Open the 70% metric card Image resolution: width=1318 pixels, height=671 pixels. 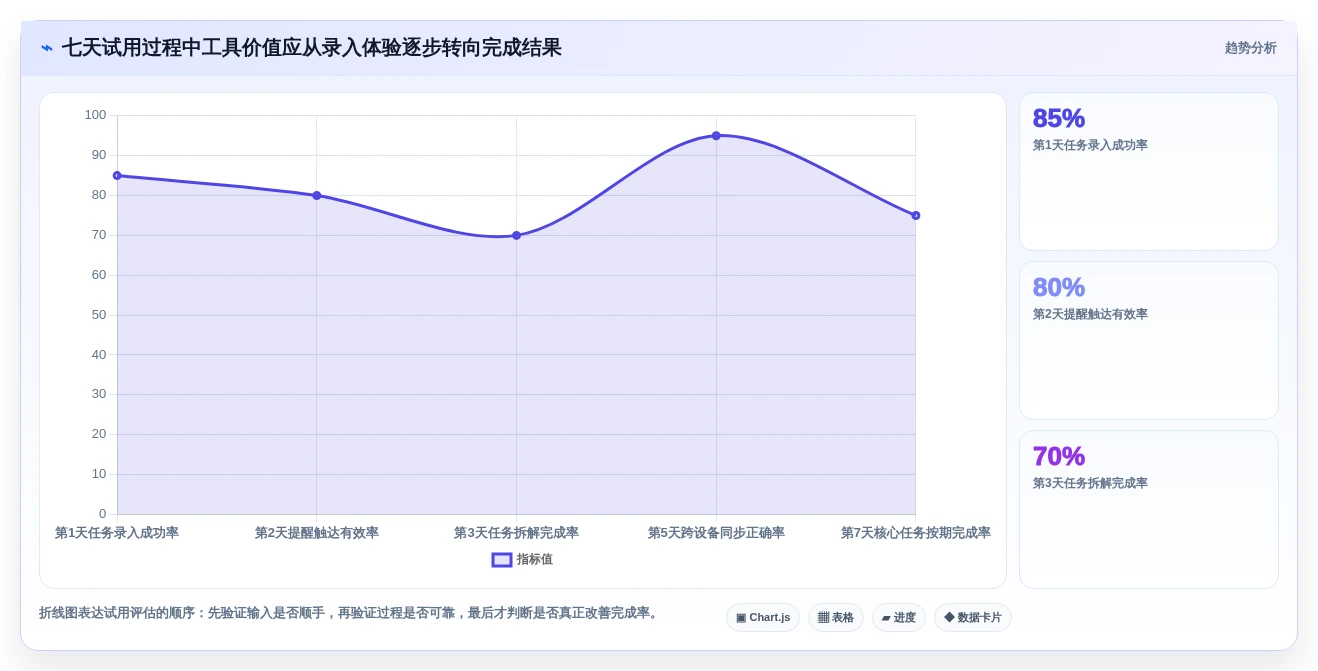[x=1149, y=510]
